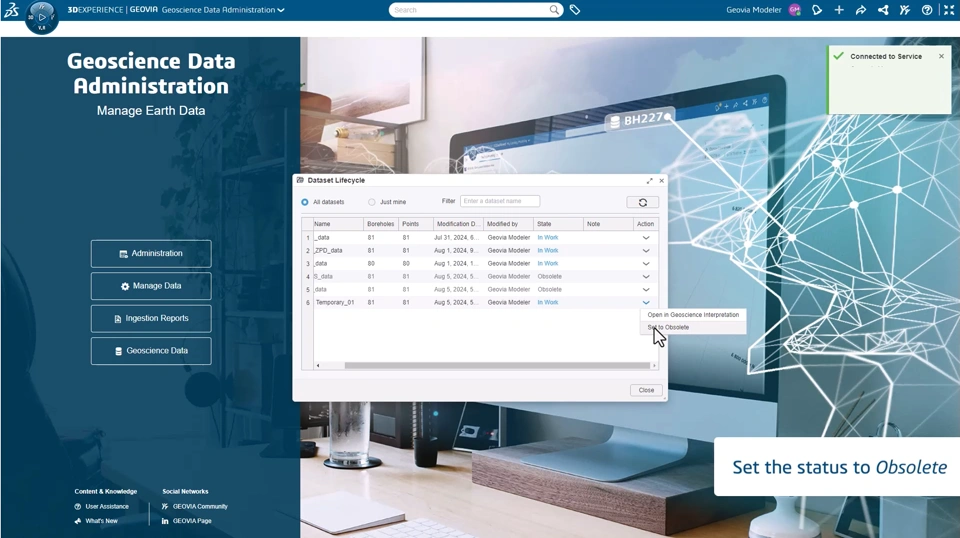The height and width of the screenshot is (538, 960).
Task: Select the ZPD_data dataset name
Action: (x=329, y=250)
